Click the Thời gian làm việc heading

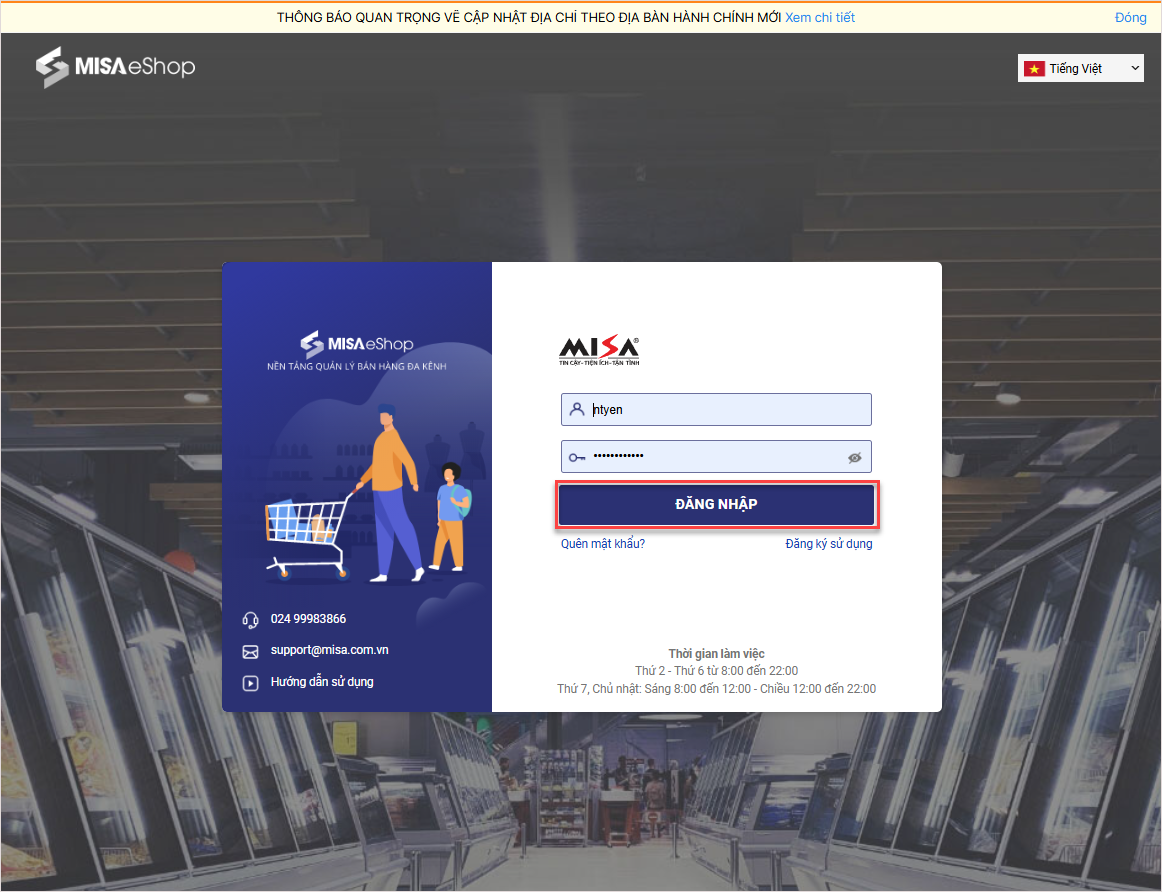pyautogui.click(x=716, y=653)
